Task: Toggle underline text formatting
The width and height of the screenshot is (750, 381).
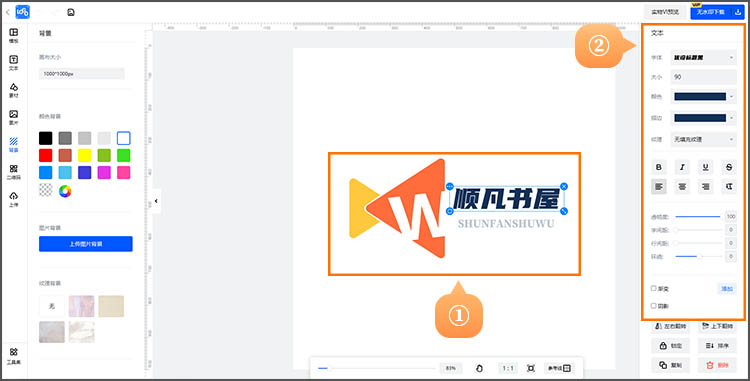Action: [x=706, y=167]
